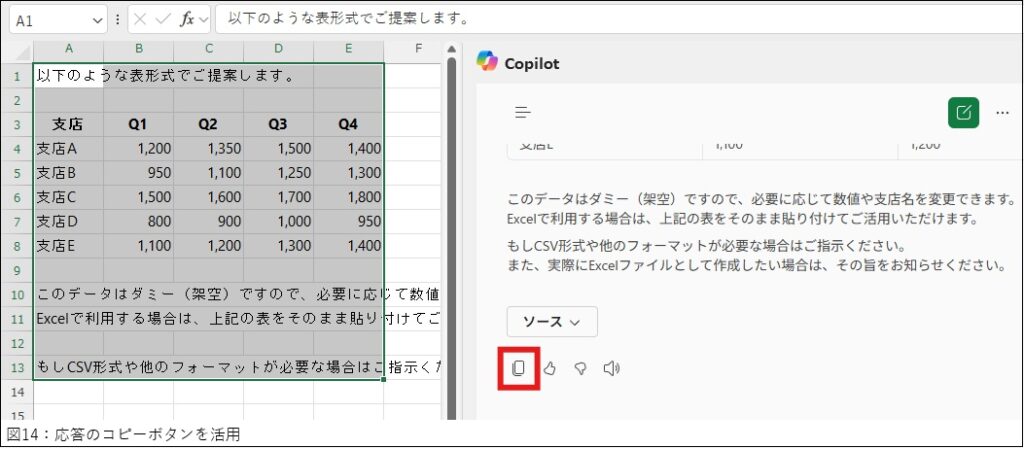
Task: Click the Name Box showing A1
Action: tap(50, 20)
